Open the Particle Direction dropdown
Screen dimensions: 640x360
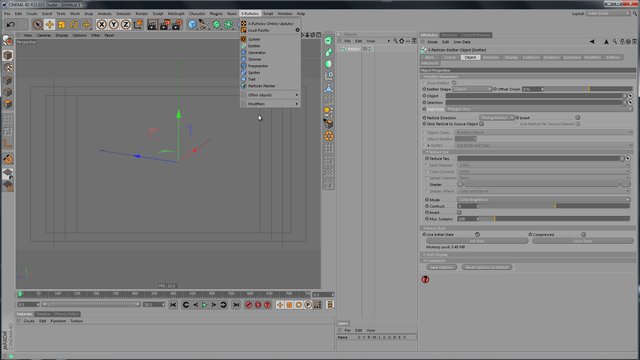[x=497, y=118]
